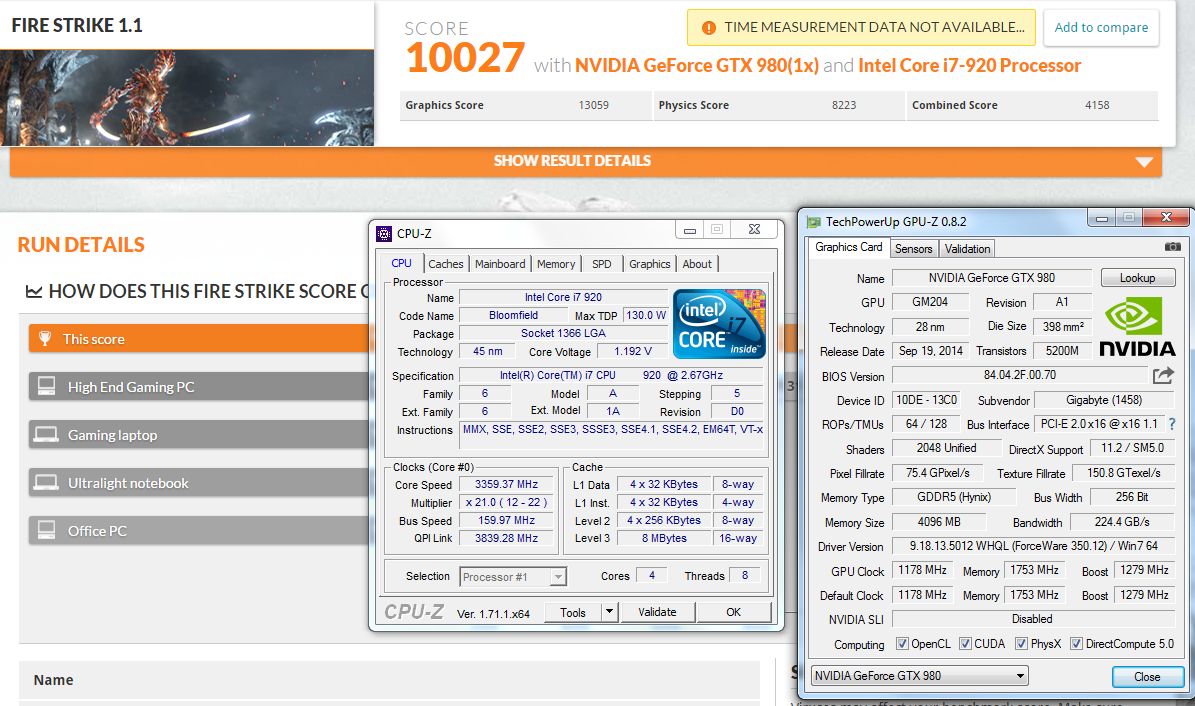Select the Office PC comparison bar
This screenshot has width=1195, height=706.
point(200,530)
